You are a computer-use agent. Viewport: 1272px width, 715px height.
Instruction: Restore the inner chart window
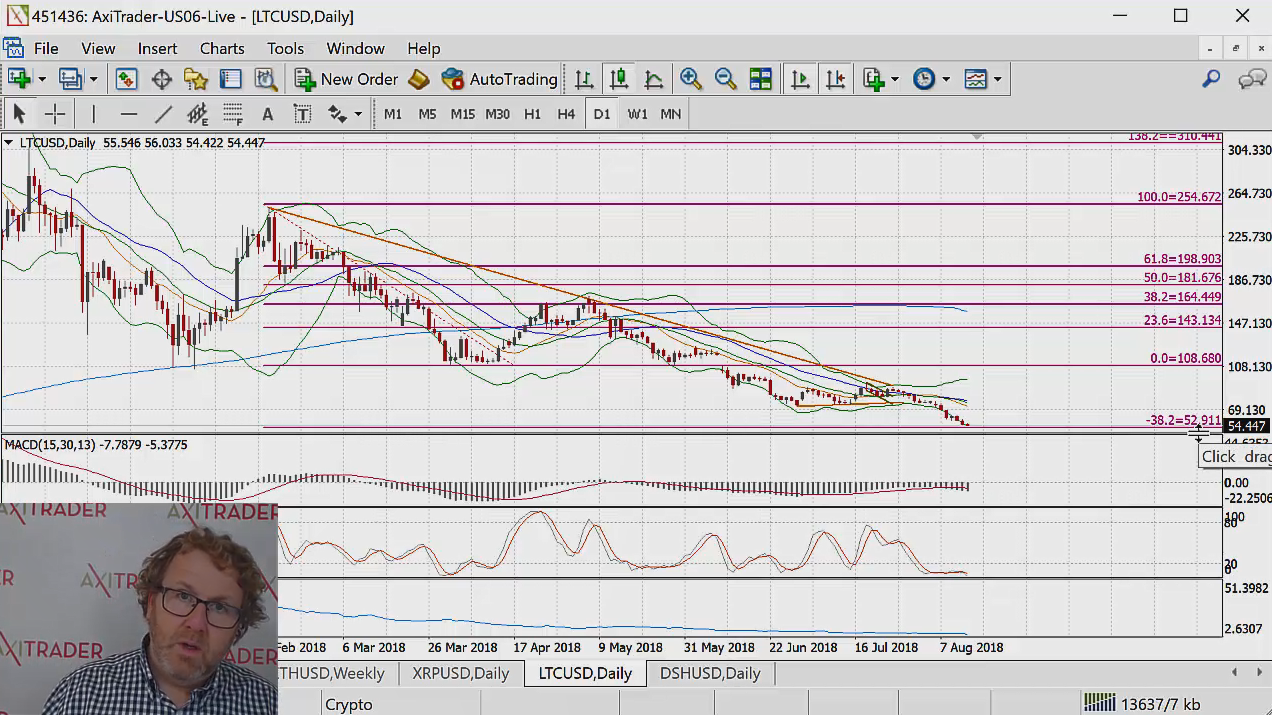1236,48
